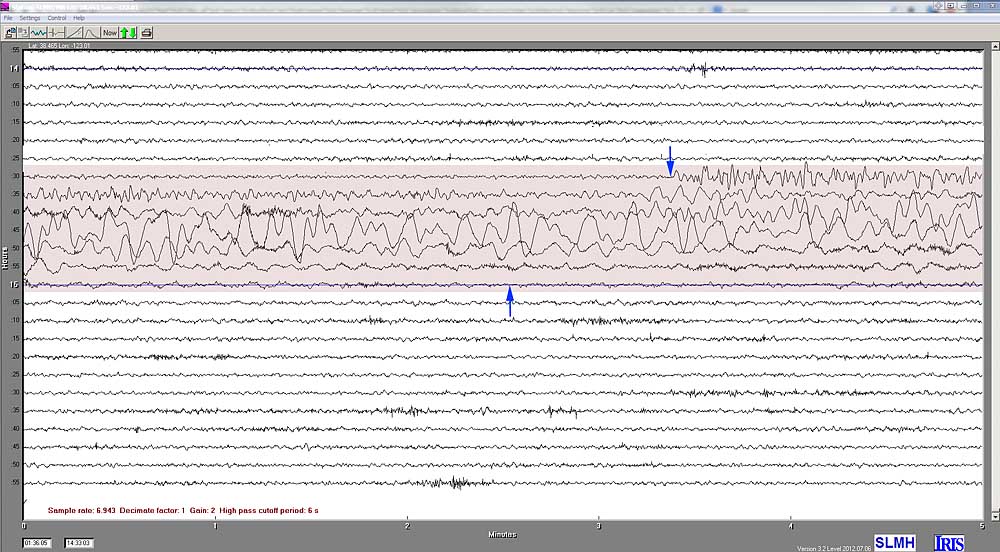Click the bell-curve filter toolbar icon

click(92, 33)
